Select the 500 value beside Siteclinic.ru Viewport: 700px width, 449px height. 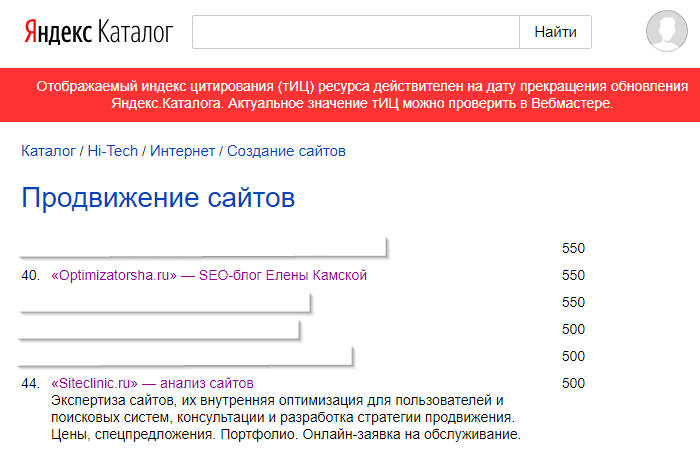573,383
